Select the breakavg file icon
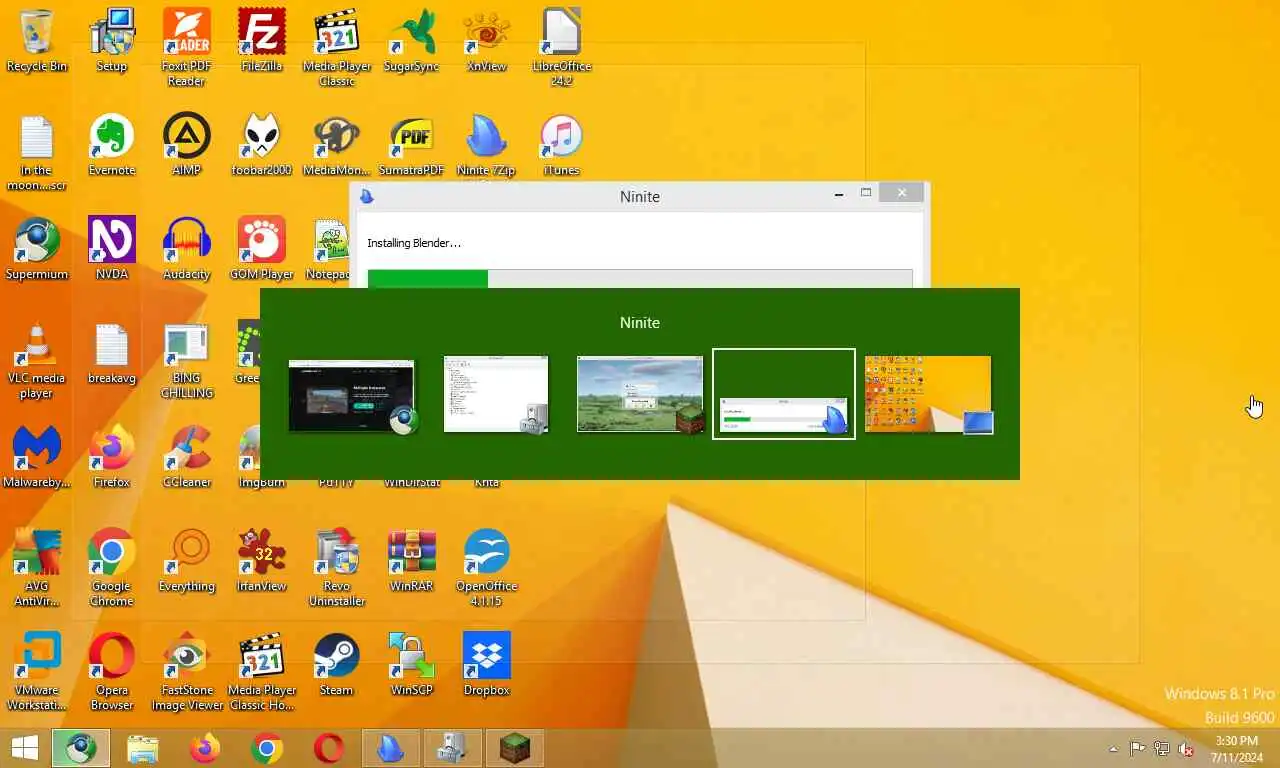 (x=112, y=352)
